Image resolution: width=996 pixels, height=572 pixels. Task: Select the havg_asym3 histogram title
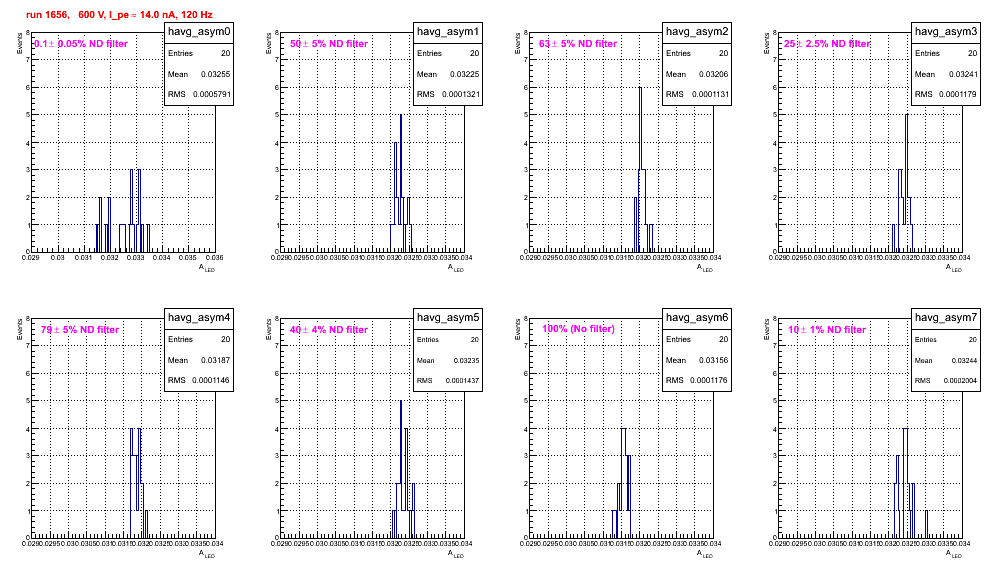pos(946,32)
